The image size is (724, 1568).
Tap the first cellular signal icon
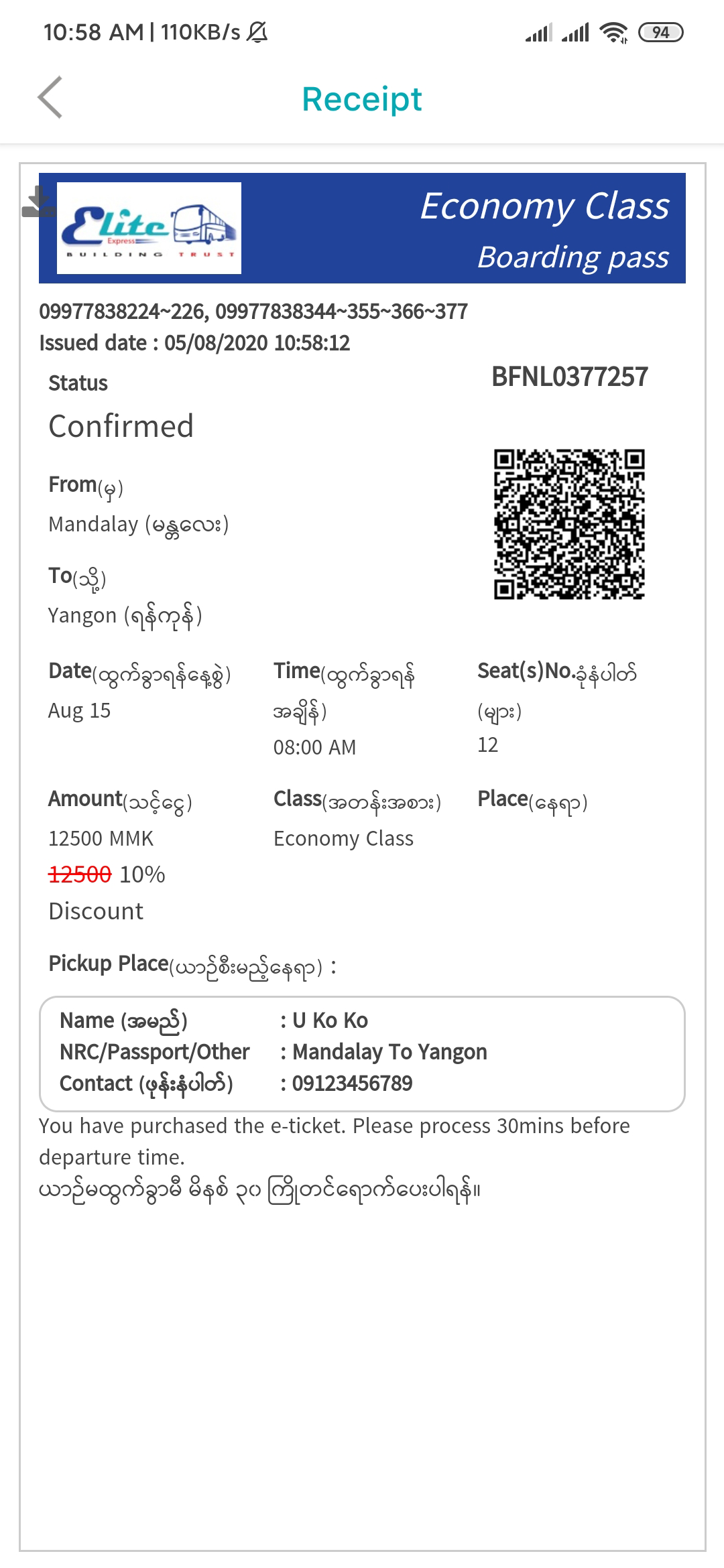click(x=538, y=32)
